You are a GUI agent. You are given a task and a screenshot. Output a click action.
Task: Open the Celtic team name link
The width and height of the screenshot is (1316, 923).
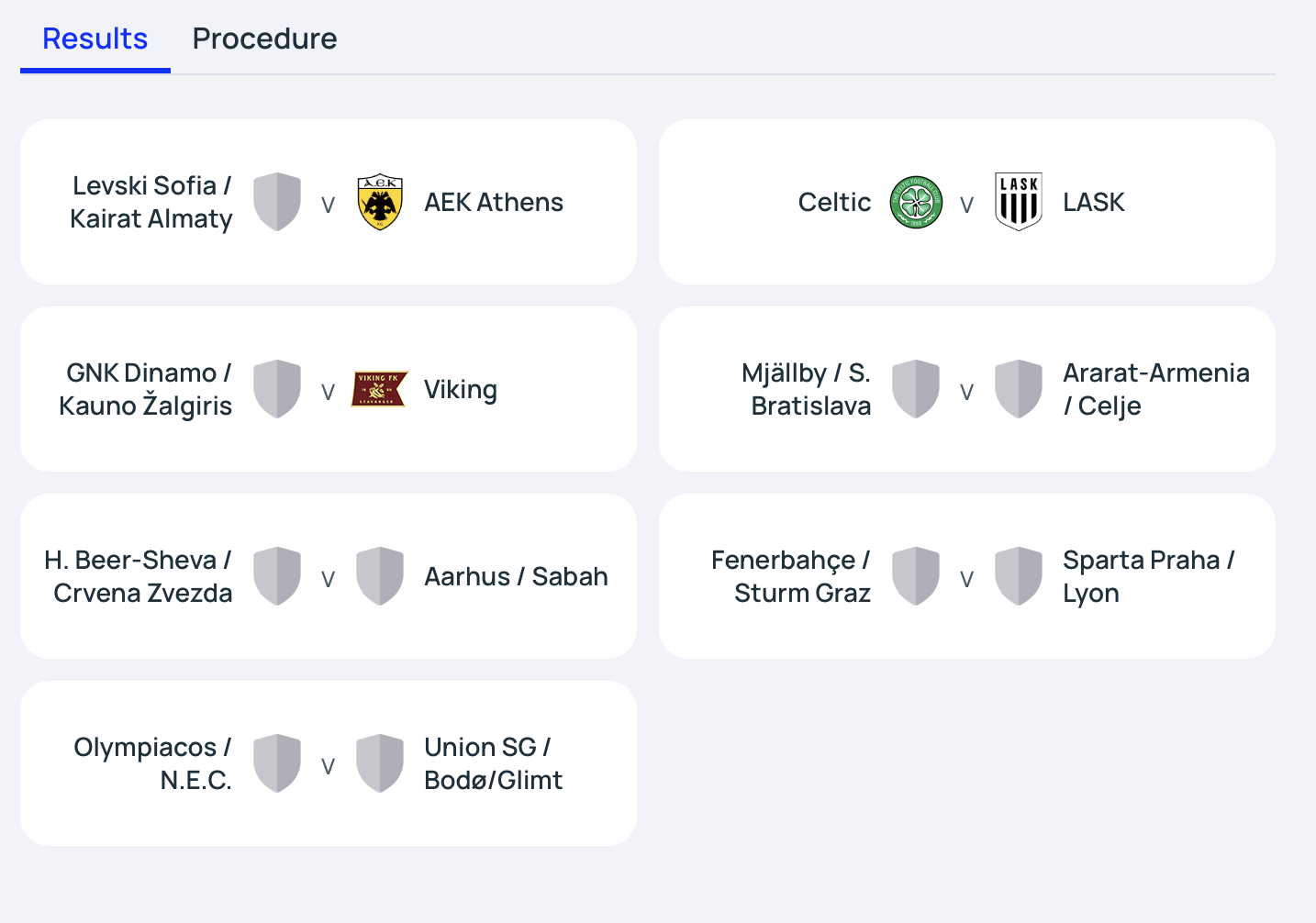point(834,202)
